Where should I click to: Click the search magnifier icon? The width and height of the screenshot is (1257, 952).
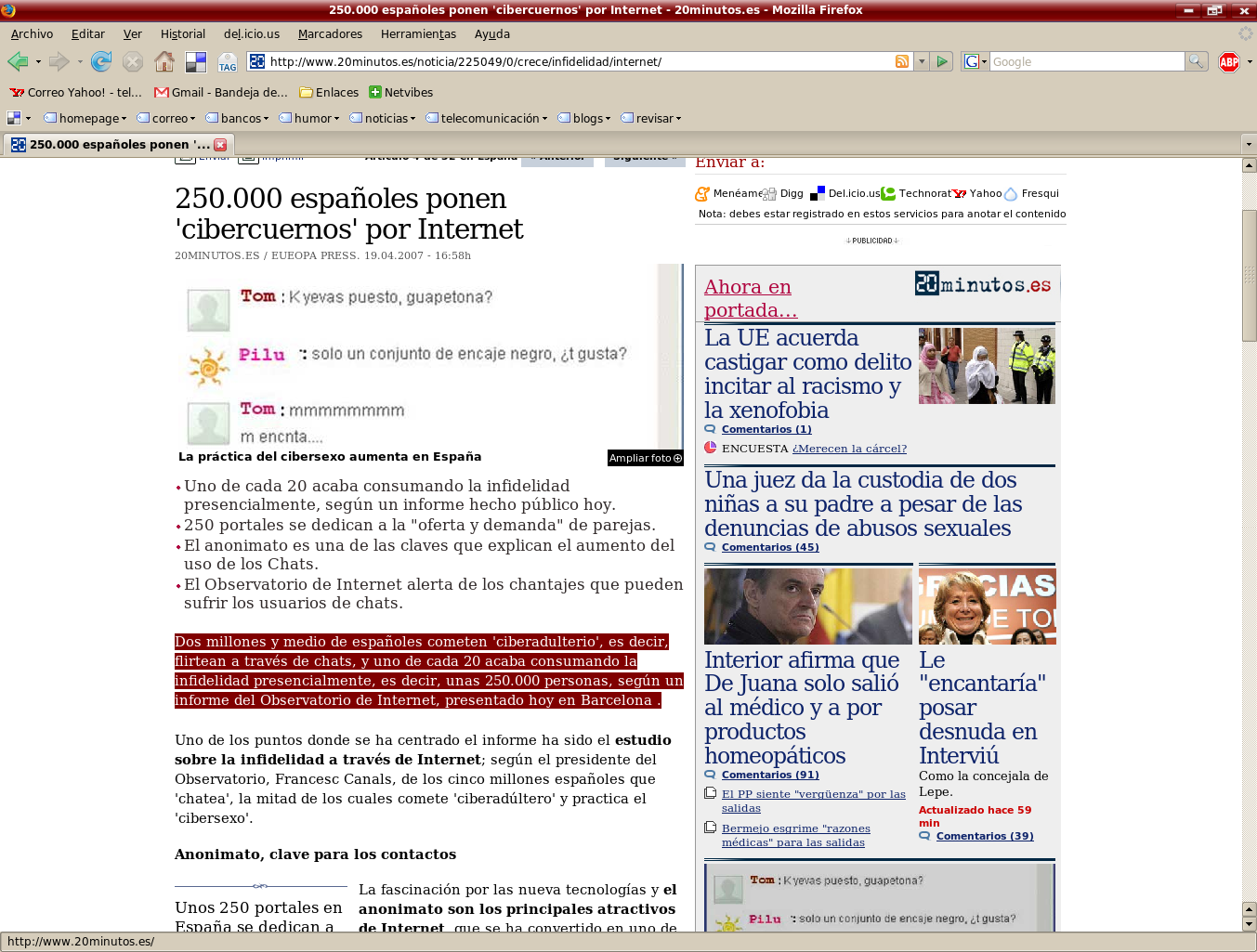(1197, 62)
